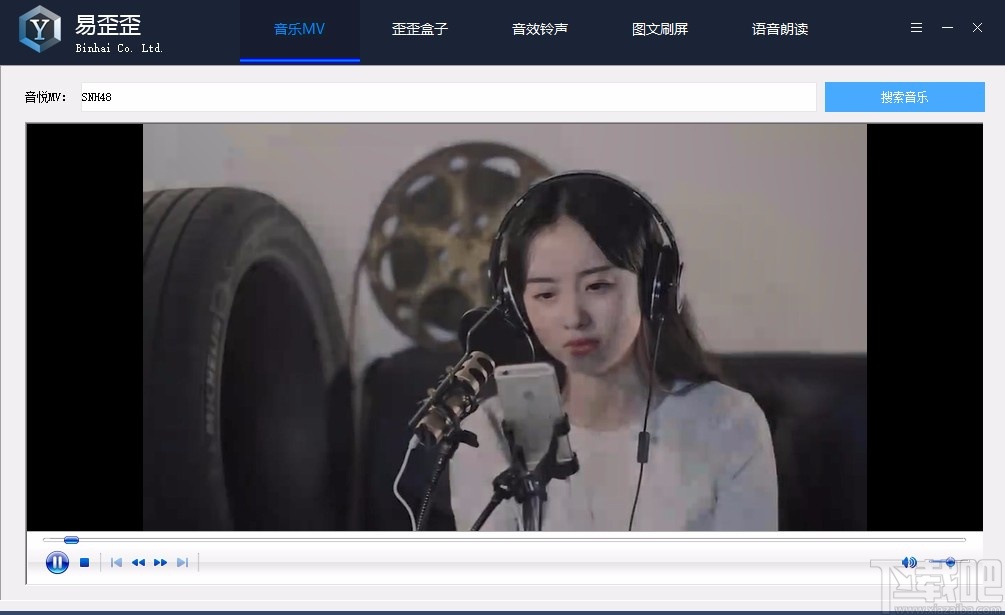Adjust the volume slider
Image resolution: width=1005 pixels, height=615 pixels.
pos(950,561)
